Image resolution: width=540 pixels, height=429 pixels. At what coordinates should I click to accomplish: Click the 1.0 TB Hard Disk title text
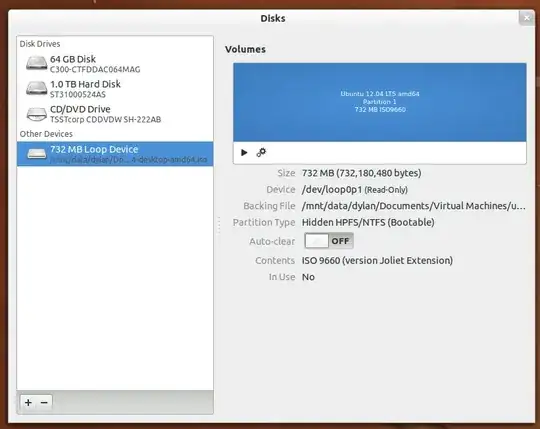click(85, 84)
